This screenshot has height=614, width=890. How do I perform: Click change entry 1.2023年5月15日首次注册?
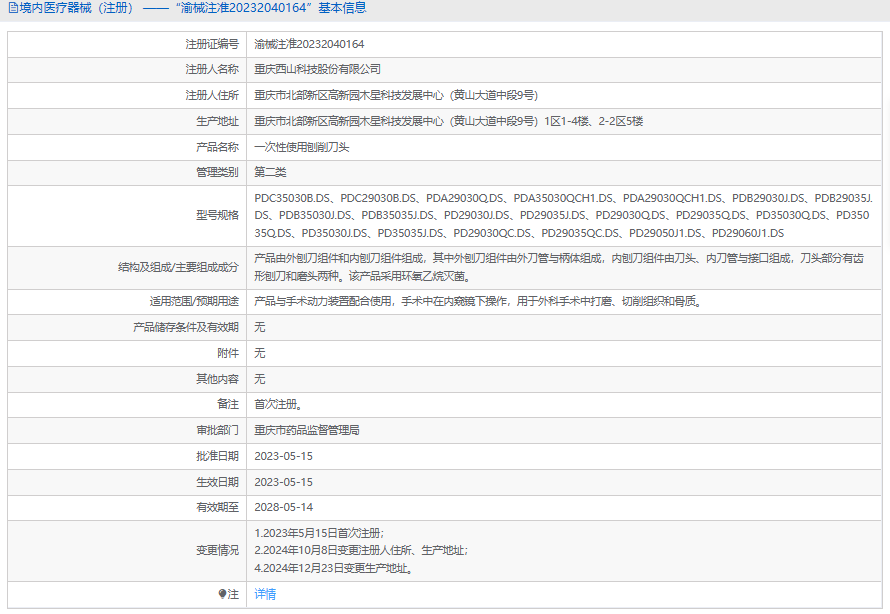tap(319, 533)
